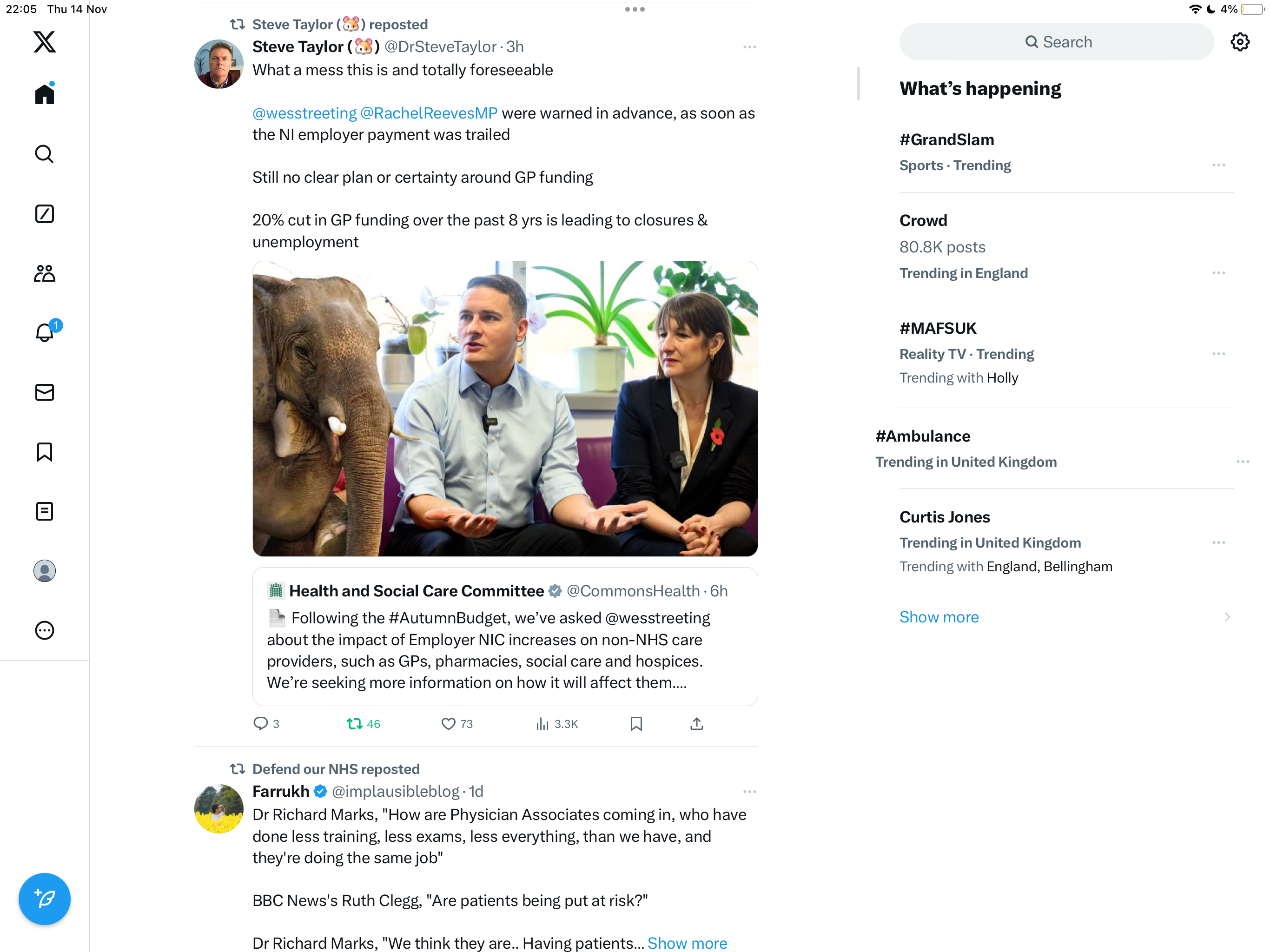Screen dimensions: 1270x952
Task: Open more options on Farrukh's post
Action: (749, 792)
